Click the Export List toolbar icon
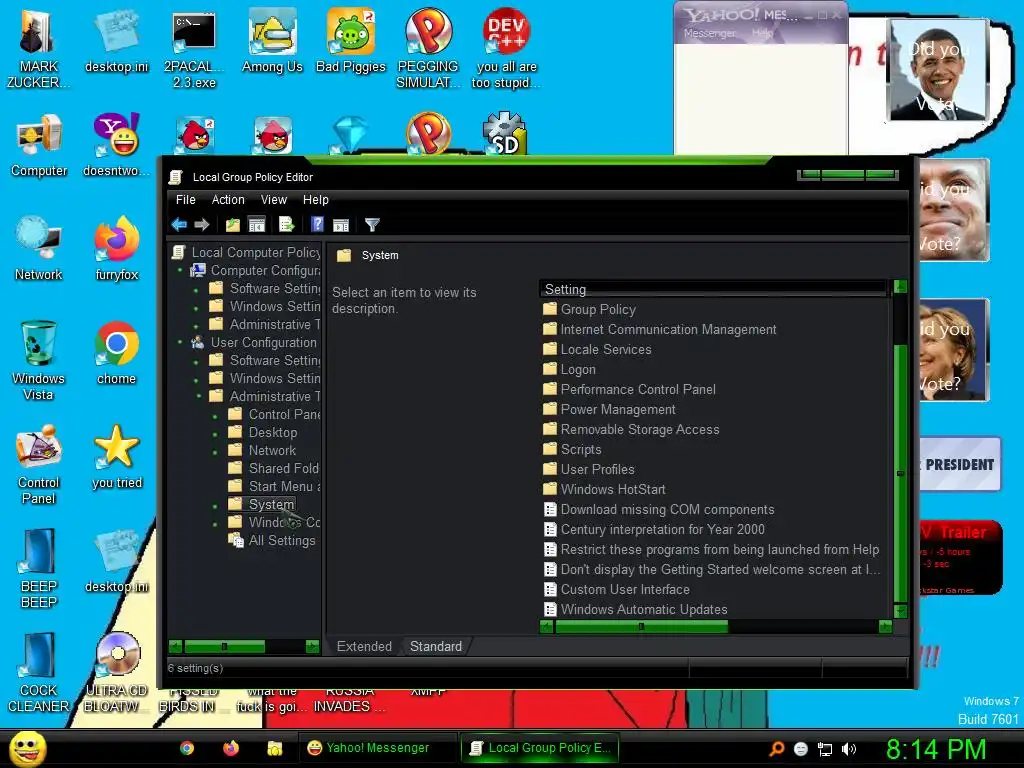 coord(287,225)
